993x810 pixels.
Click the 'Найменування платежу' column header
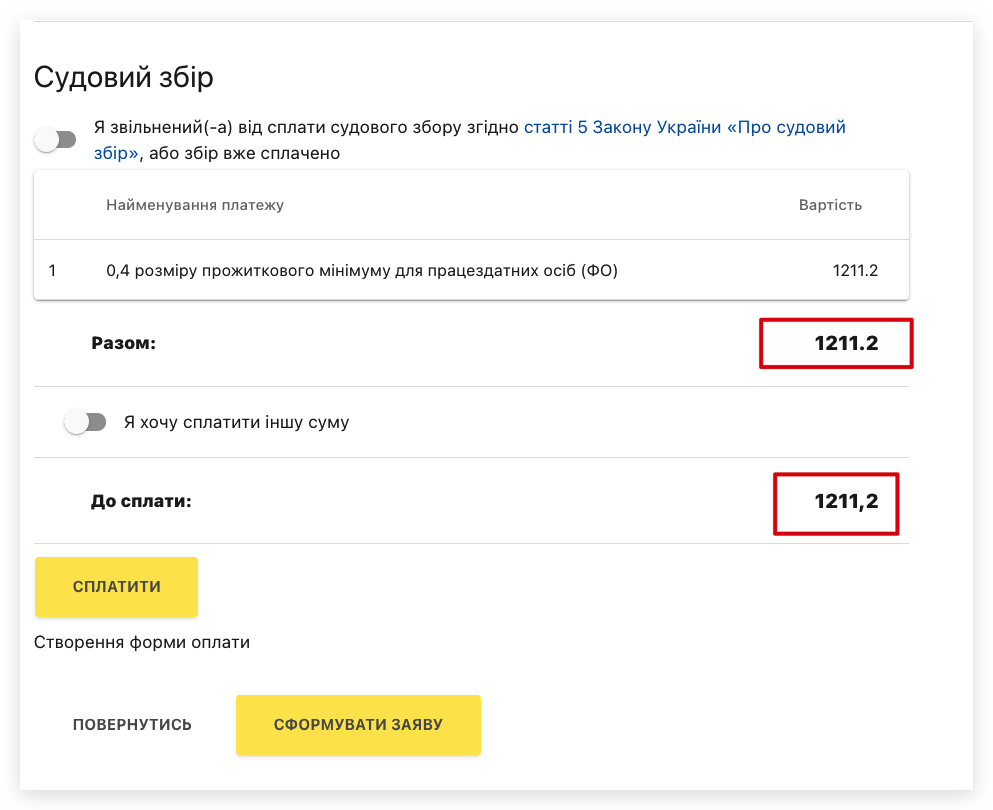click(195, 205)
